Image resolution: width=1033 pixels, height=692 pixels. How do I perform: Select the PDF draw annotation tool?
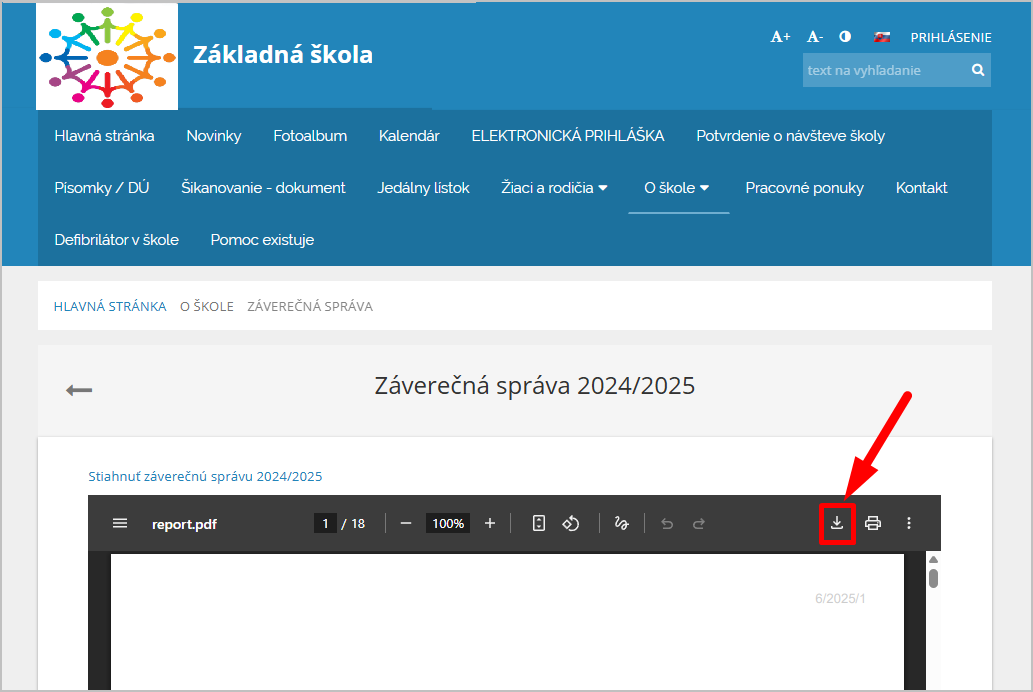tap(621, 523)
